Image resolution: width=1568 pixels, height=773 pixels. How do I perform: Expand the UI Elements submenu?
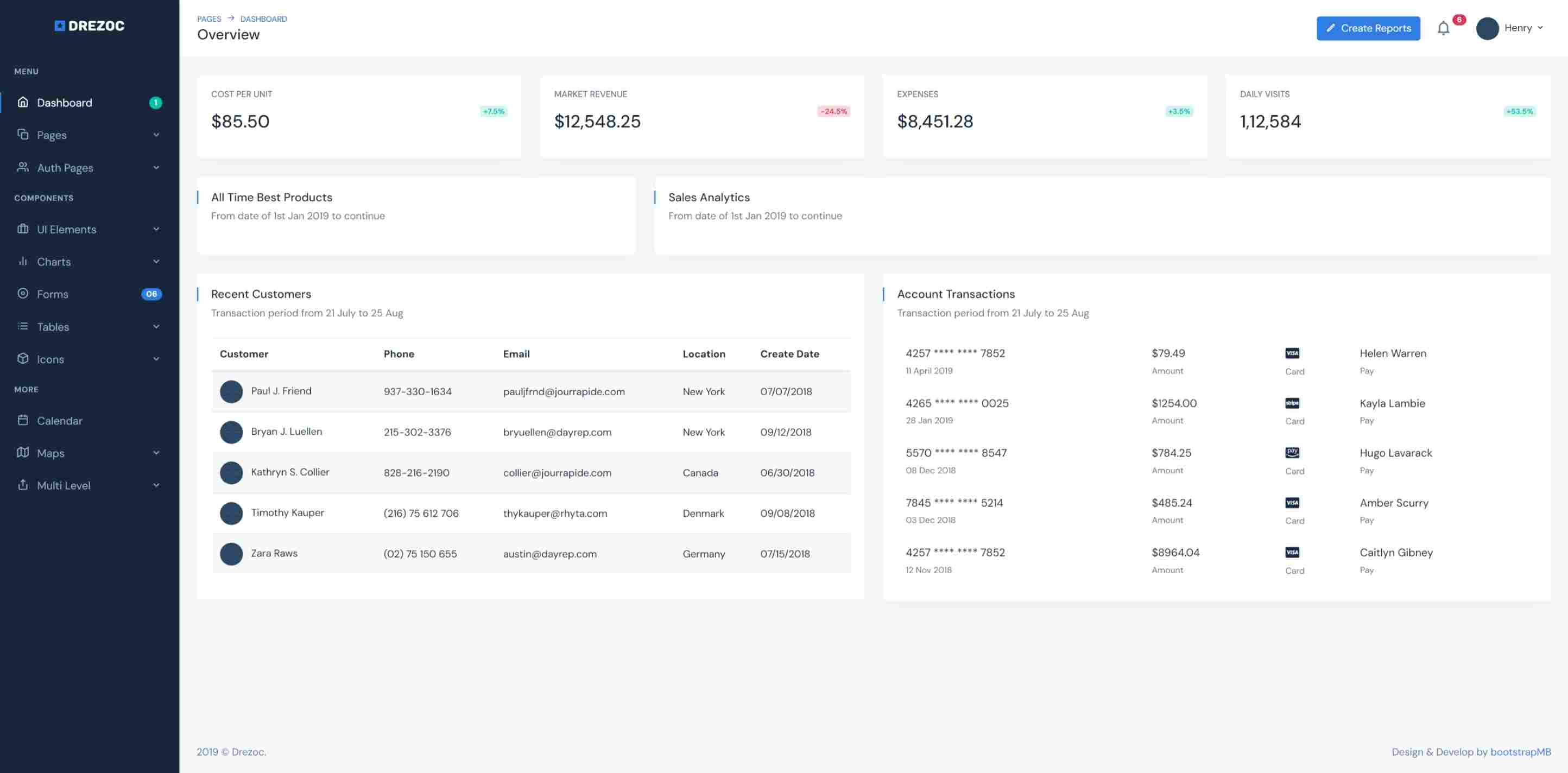pyautogui.click(x=156, y=230)
